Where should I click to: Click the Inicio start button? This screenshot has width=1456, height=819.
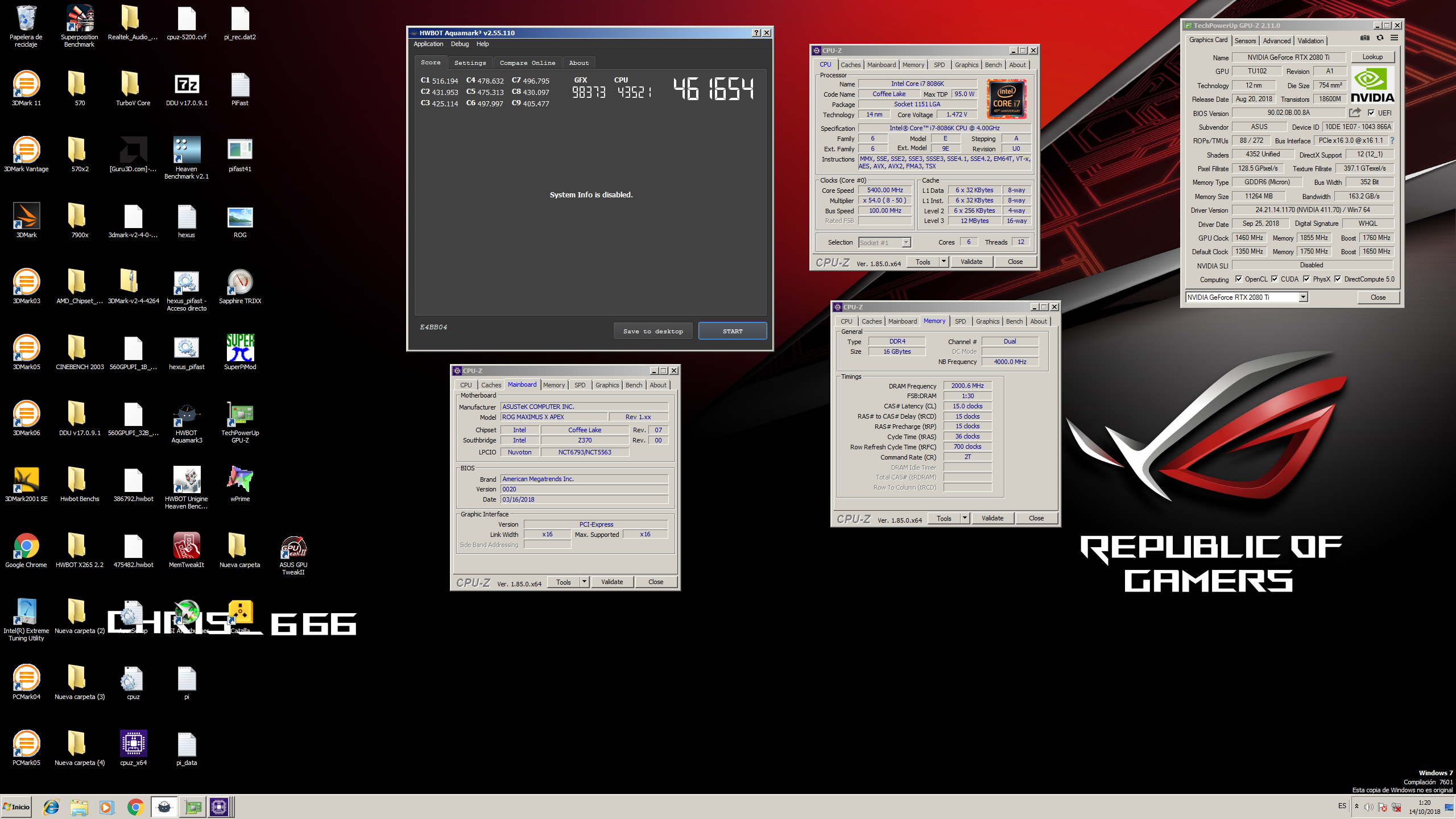click(x=16, y=807)
